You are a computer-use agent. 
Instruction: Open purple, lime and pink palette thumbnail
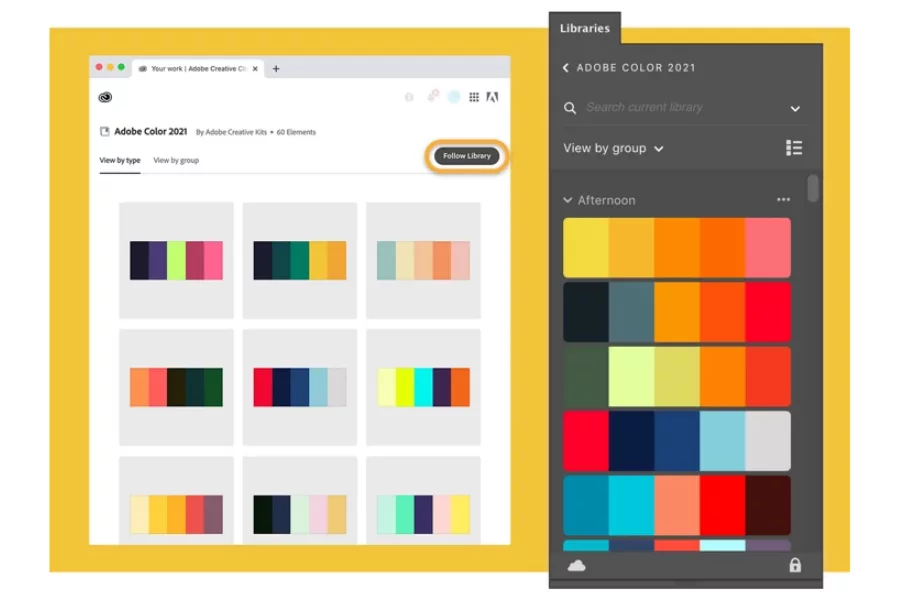click(x=176, y=261)
